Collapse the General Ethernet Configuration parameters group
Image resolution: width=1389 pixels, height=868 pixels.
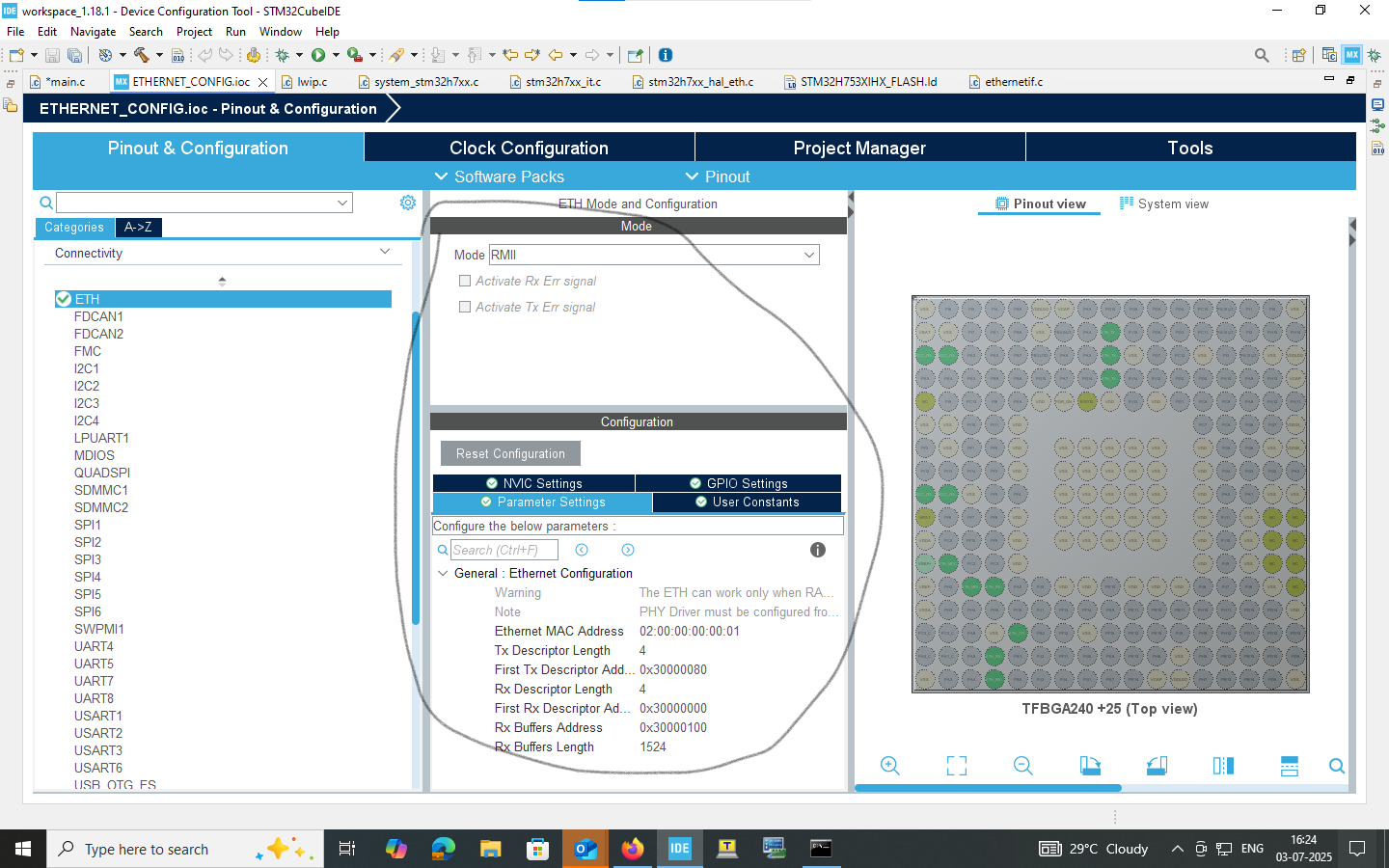click(443, 573)
